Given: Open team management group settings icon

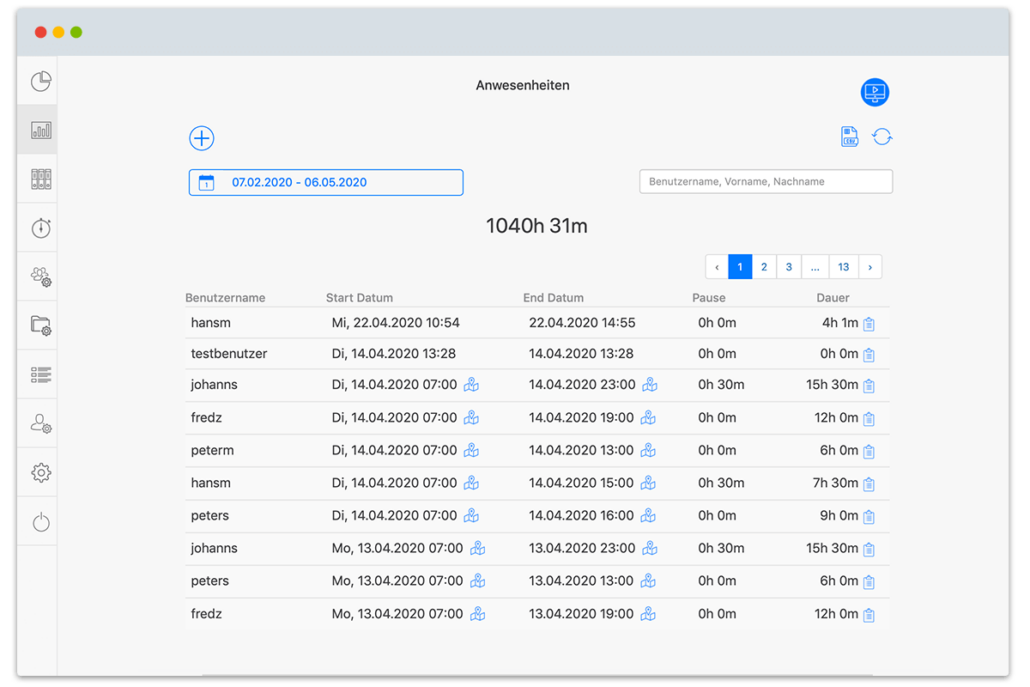Looking at the screenshot, I should pos(41,277).
